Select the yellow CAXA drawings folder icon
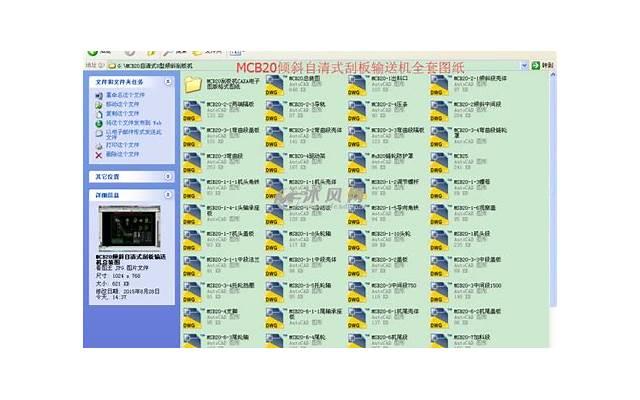The height and width of the screenshot is (400, 640). (x=193, y=84)
